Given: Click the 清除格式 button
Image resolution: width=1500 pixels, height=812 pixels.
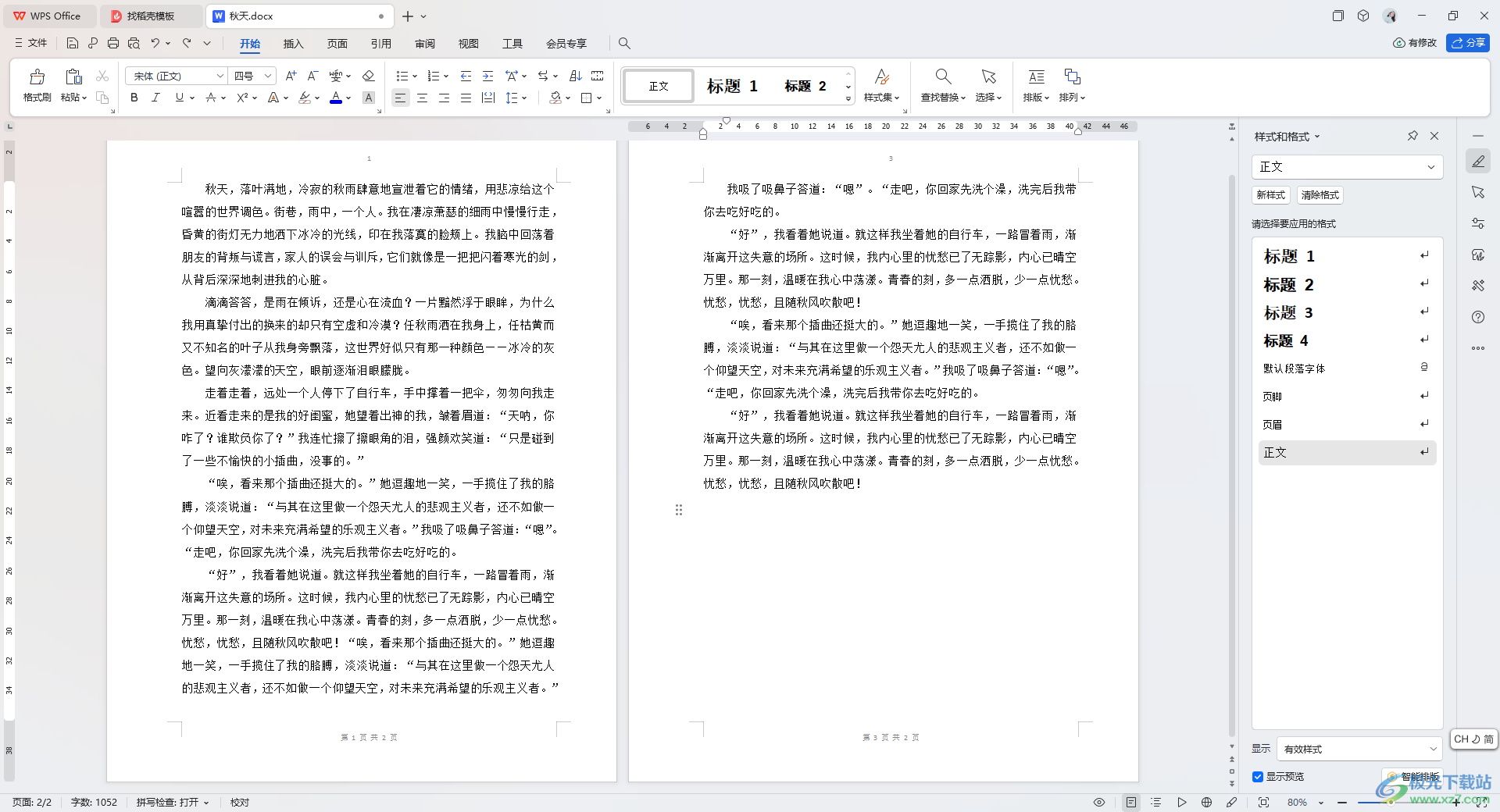Looking at the screenshot, I should click(x=1320, y=195).
